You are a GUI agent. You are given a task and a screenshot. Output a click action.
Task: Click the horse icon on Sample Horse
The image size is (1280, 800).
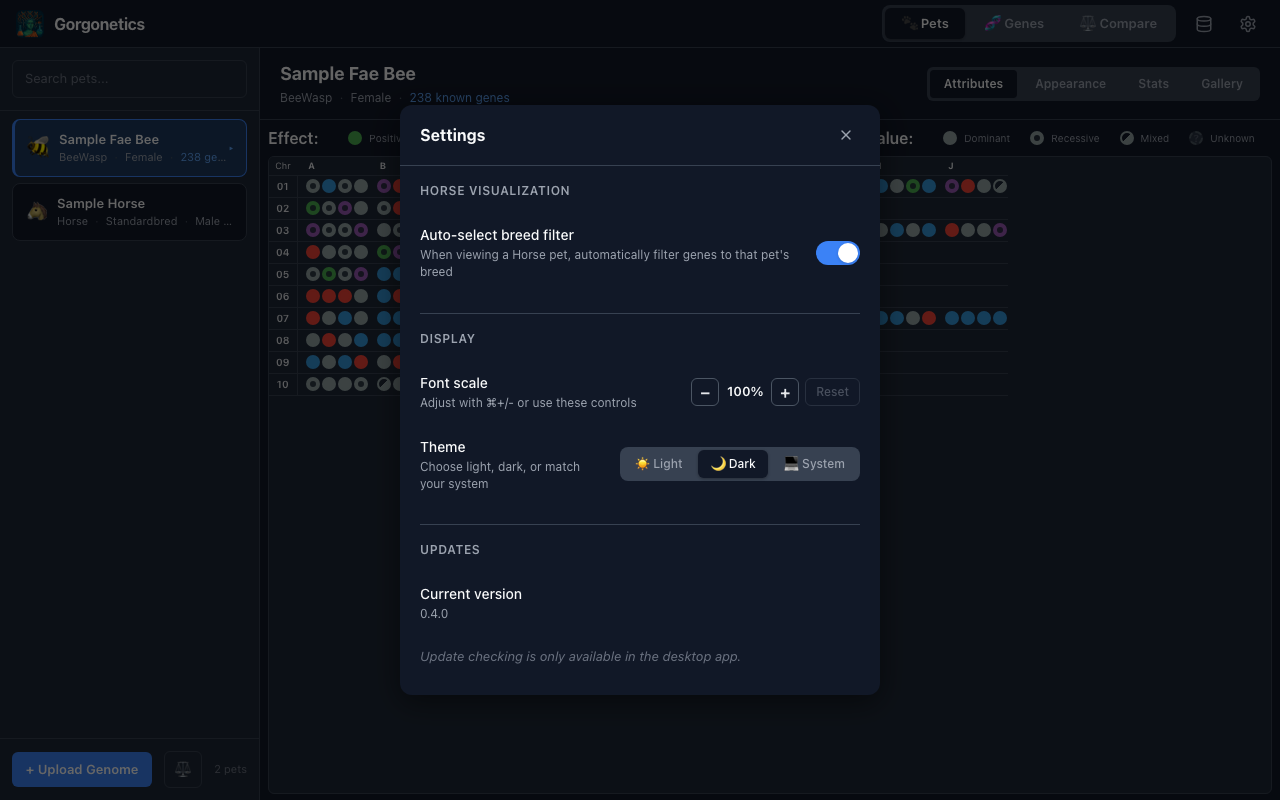click(37, 211)
